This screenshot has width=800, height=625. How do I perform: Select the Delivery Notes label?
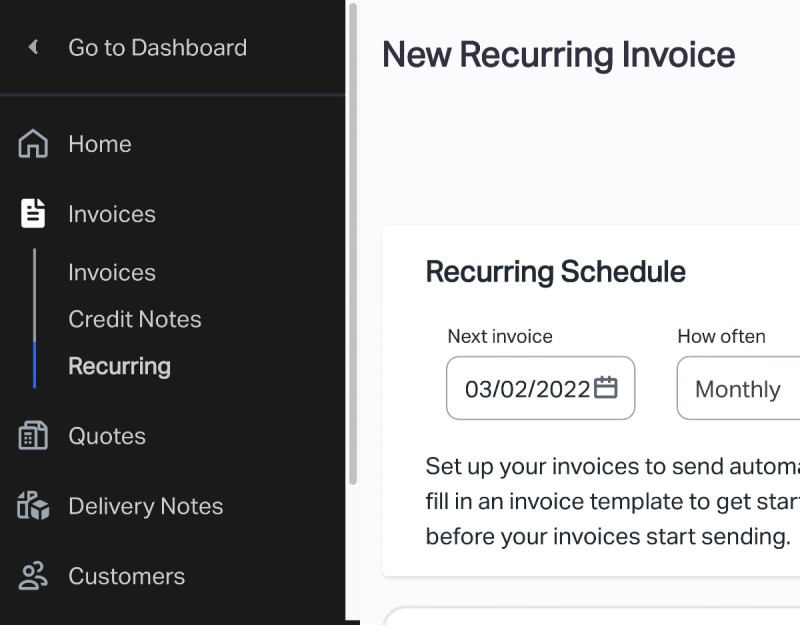[145, 506]
